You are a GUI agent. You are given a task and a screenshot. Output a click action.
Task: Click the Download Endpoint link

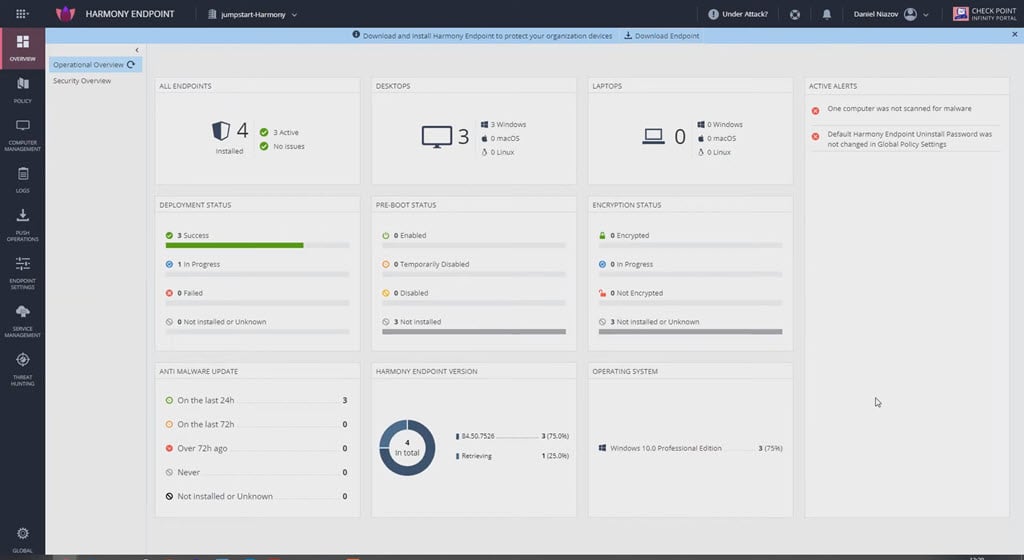661,35
